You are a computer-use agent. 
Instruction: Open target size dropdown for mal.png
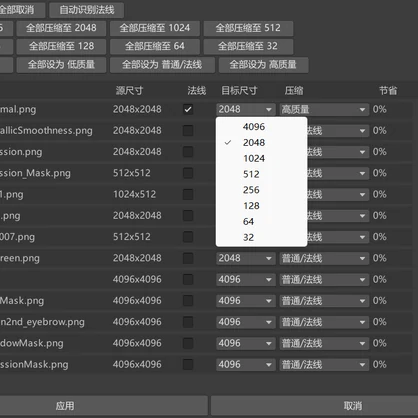[246, 109]
